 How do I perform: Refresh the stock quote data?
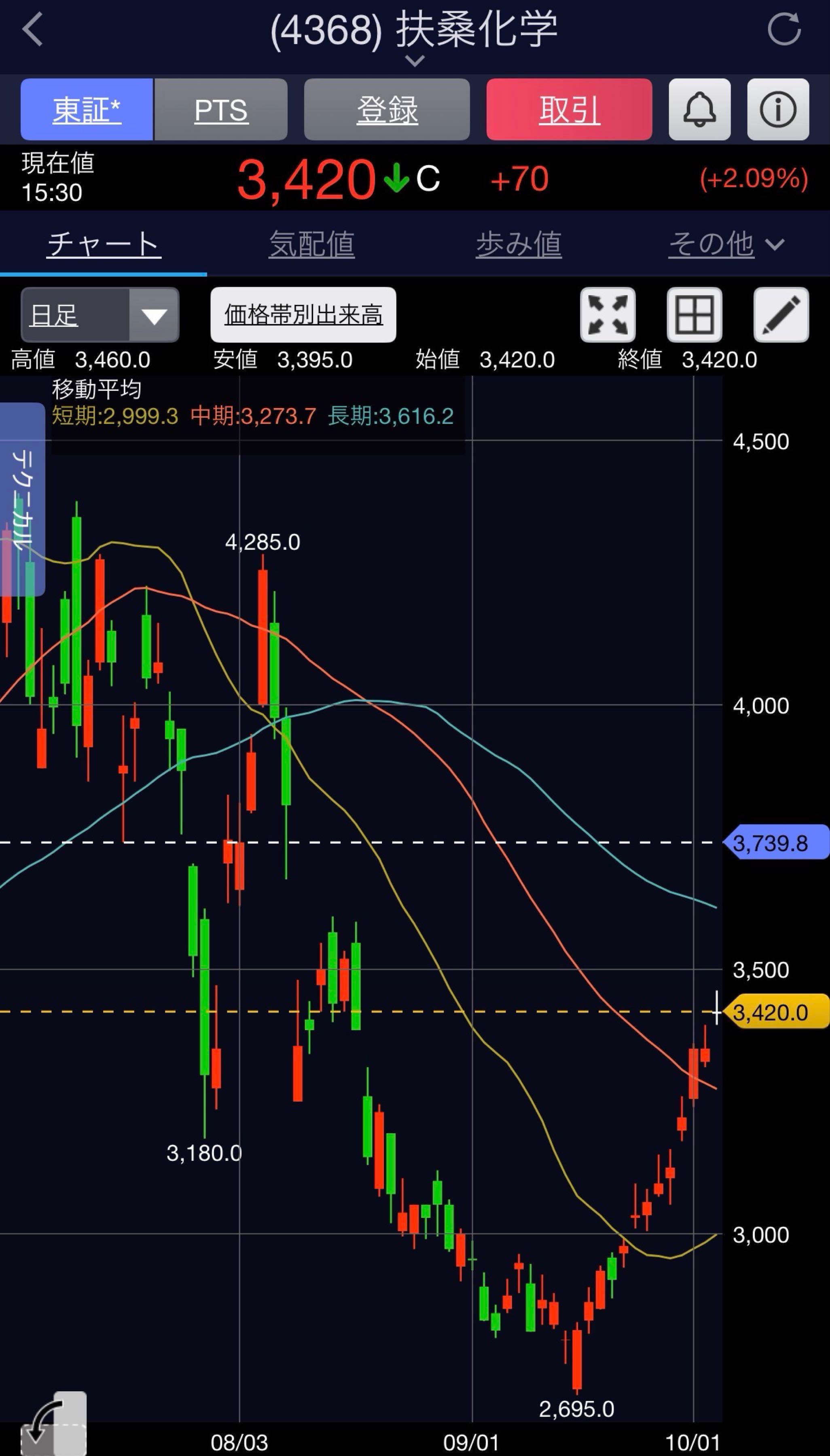(x=784, y=28)
